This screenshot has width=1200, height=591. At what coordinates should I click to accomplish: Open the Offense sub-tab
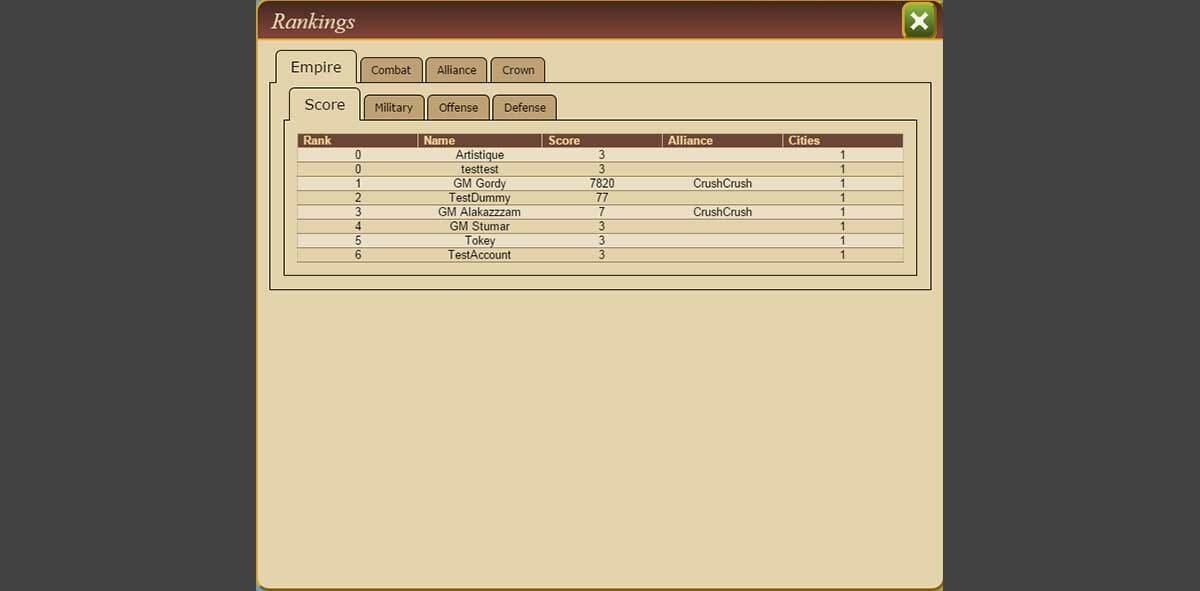coord(458,108)
